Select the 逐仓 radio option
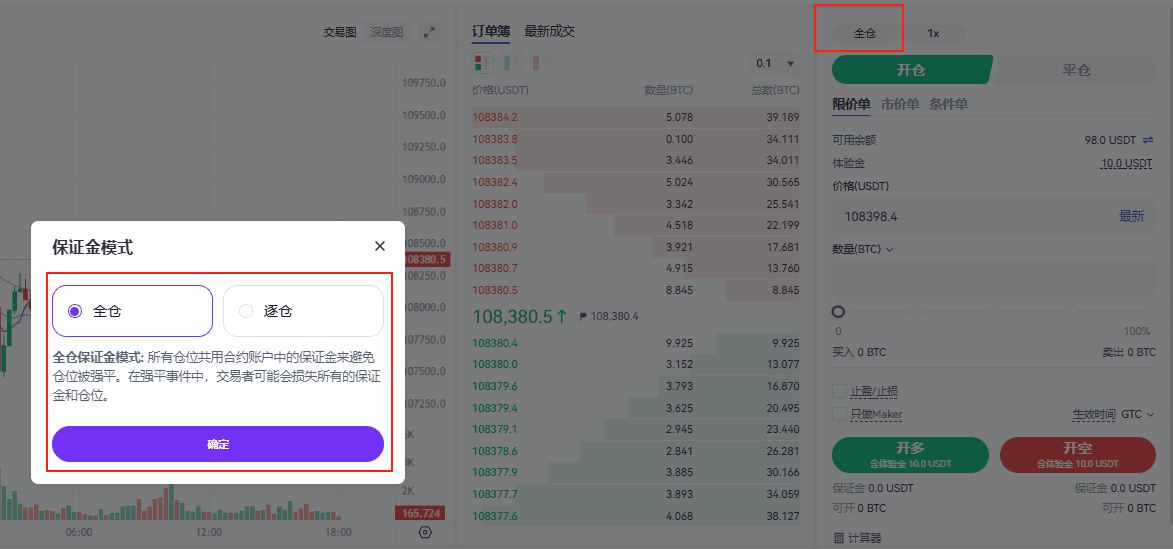The image size is (1173, 549). point(246,311)
